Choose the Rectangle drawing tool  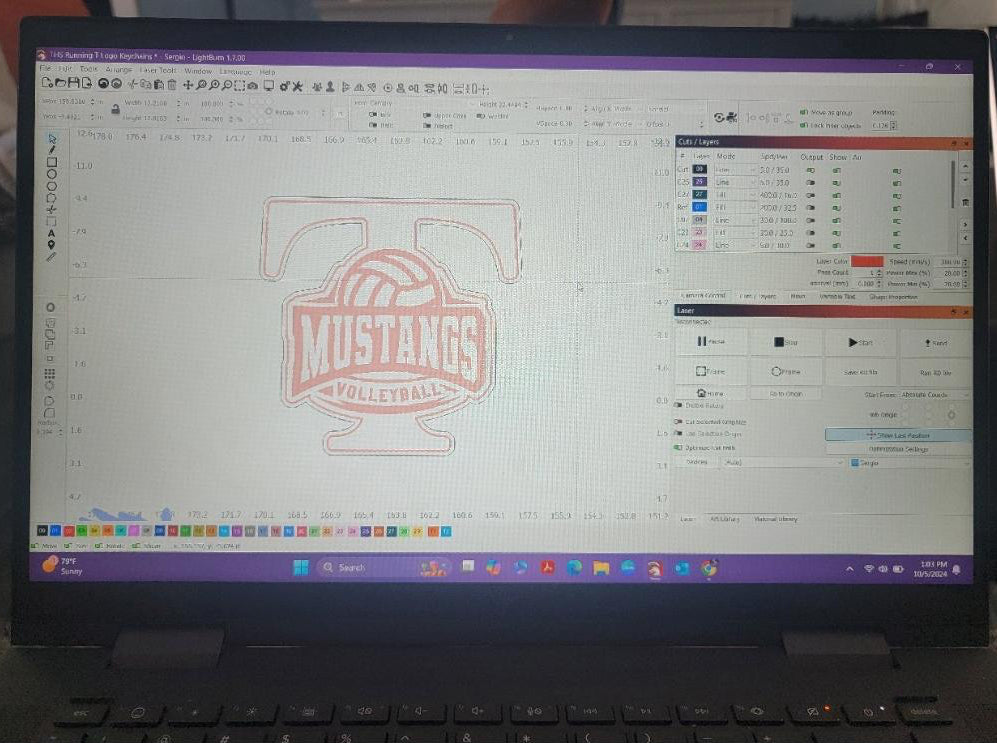[x=52, y=162]
